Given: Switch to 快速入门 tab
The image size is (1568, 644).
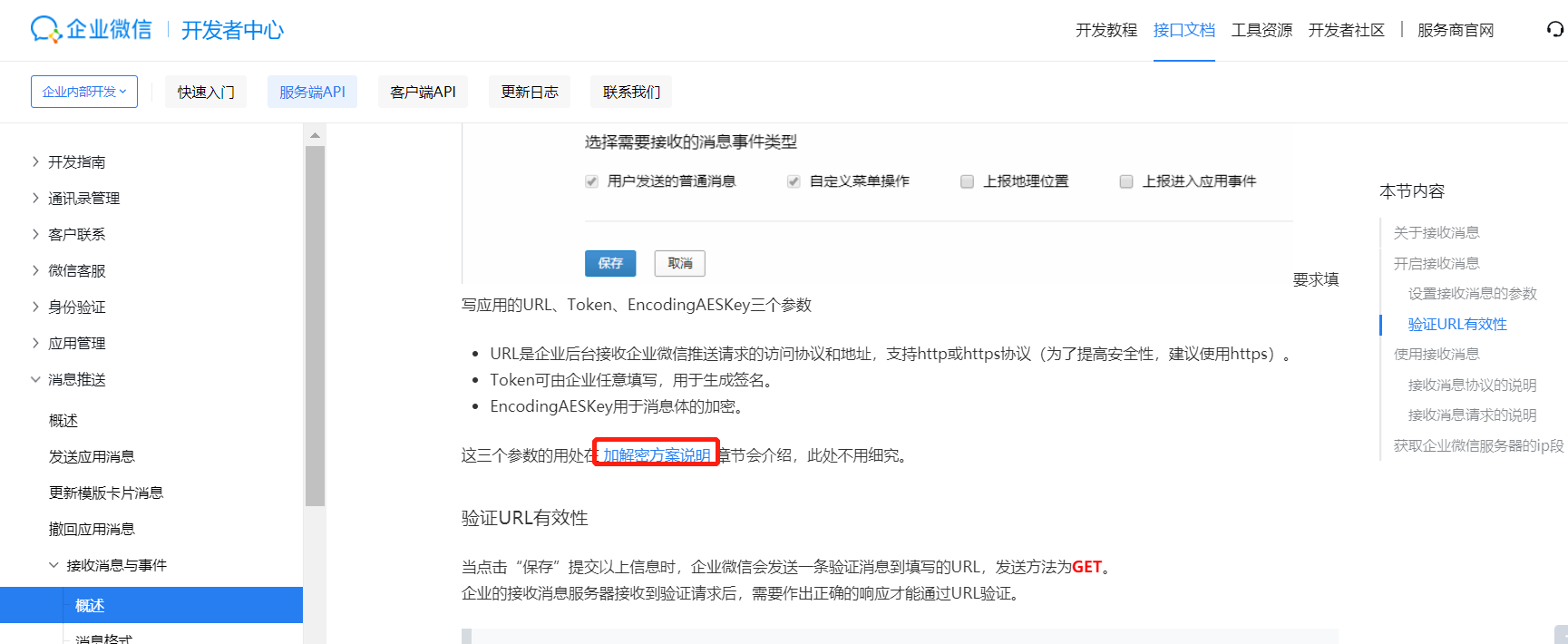Looking at the screenshot, I should tap(206, 92).
